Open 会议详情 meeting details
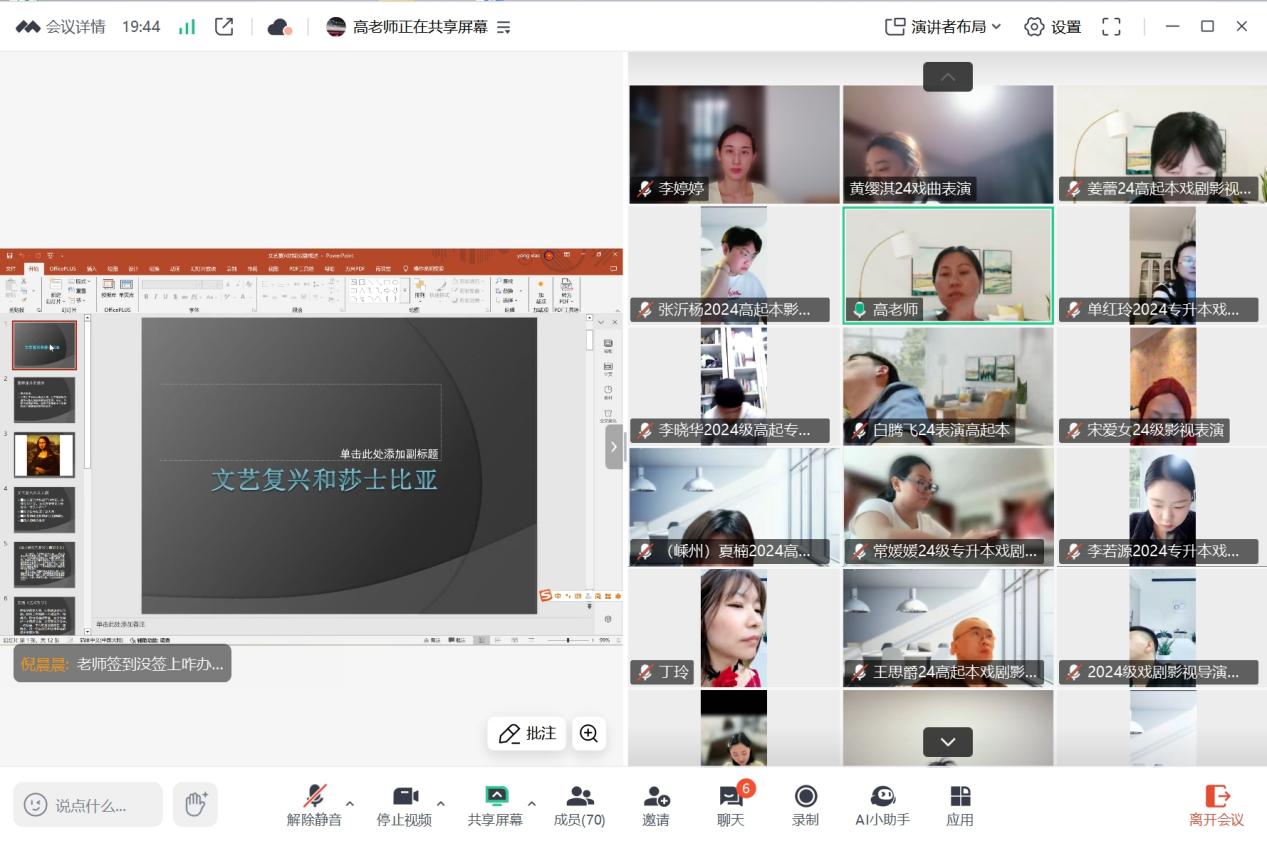The image size is (1267, 841). [x=62, y=27]
